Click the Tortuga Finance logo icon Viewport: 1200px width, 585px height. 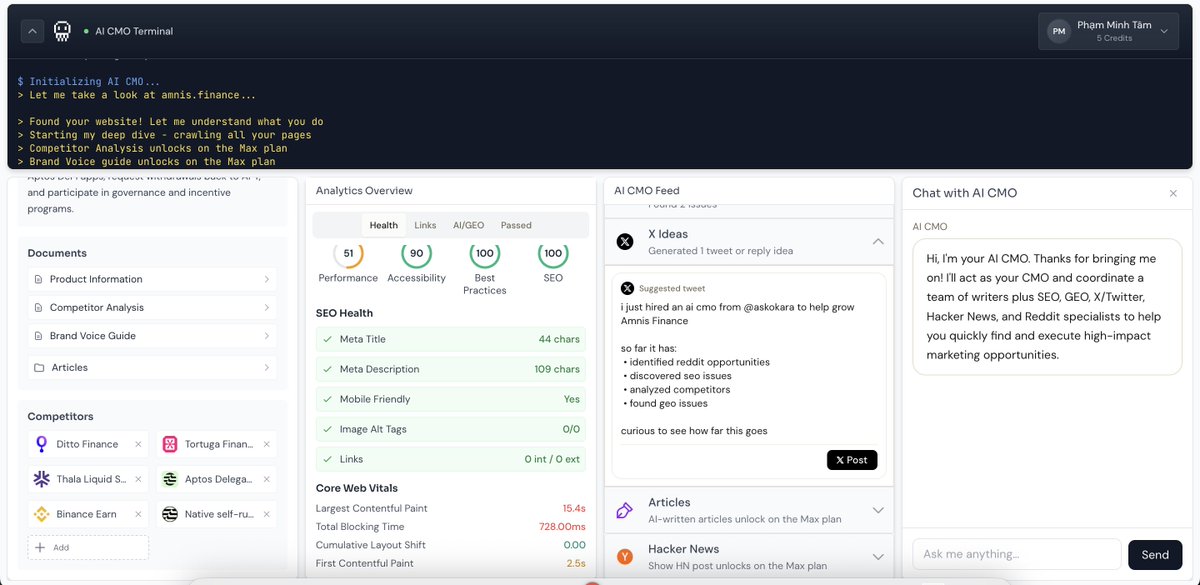click(170, 444)
